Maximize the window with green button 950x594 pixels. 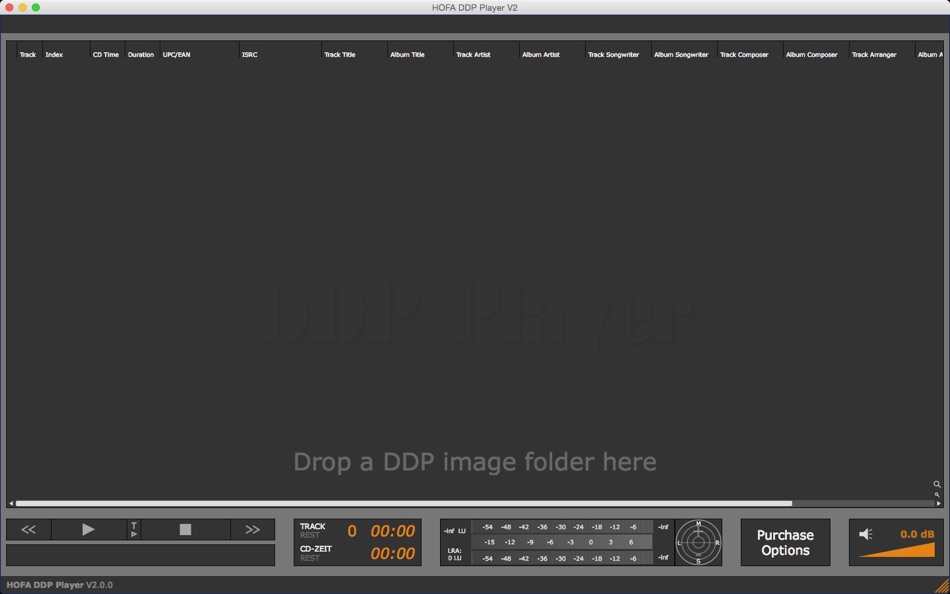tap(36, 7)
